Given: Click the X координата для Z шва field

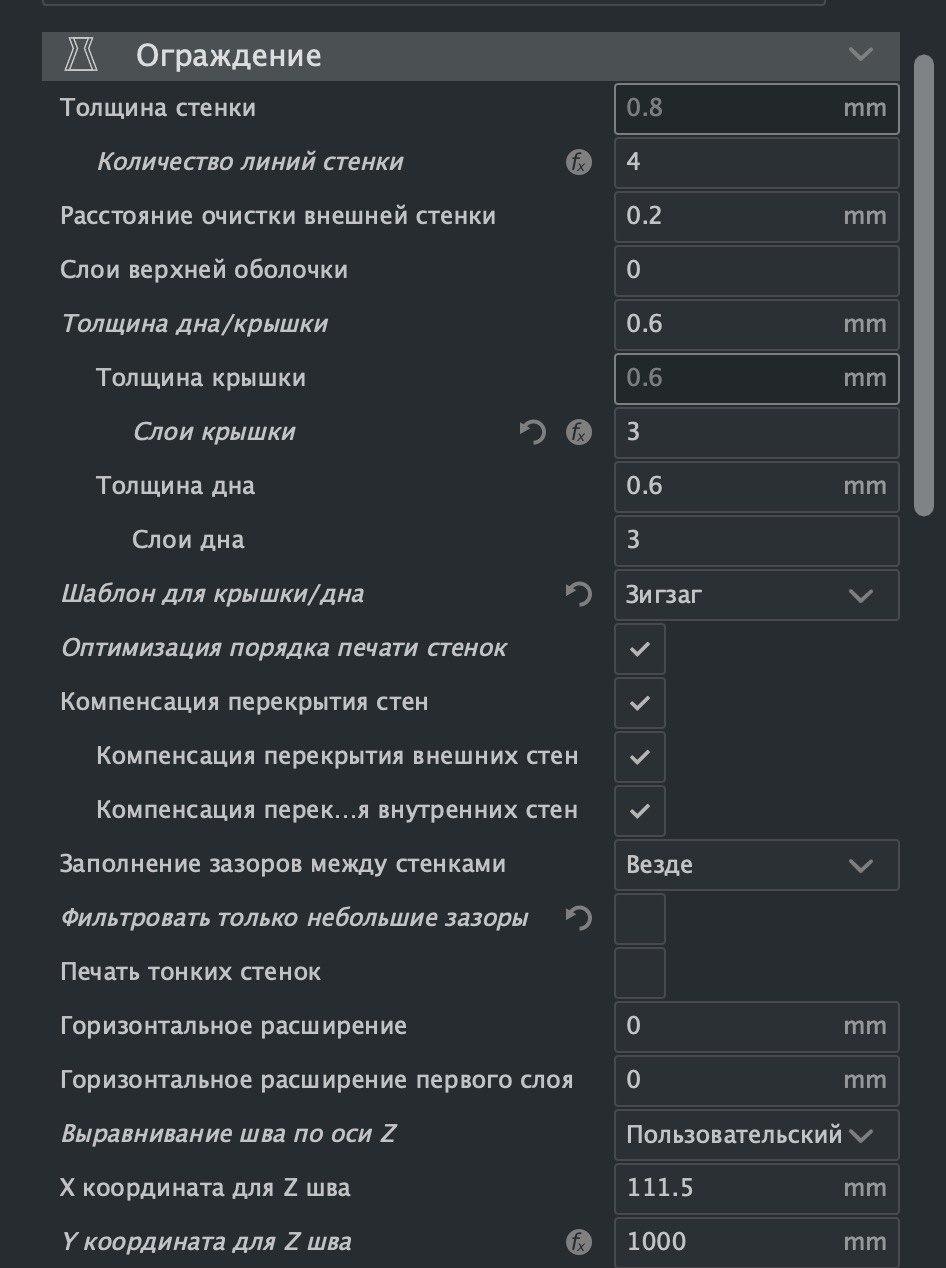Looking at the screenshot, I should pyautogui.click(x=757, y=1189).
